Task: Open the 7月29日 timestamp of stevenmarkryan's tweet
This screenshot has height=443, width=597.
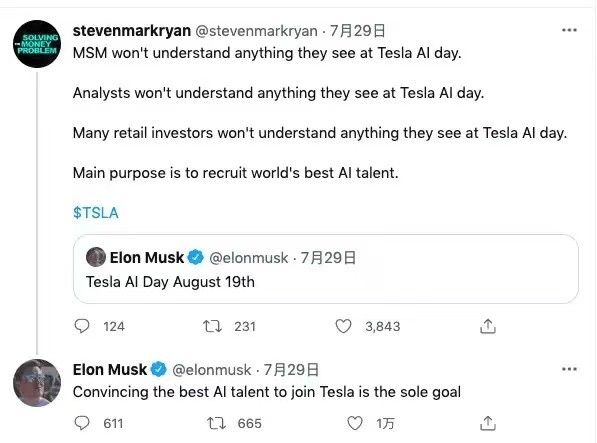Action: (x=358, y=31)
